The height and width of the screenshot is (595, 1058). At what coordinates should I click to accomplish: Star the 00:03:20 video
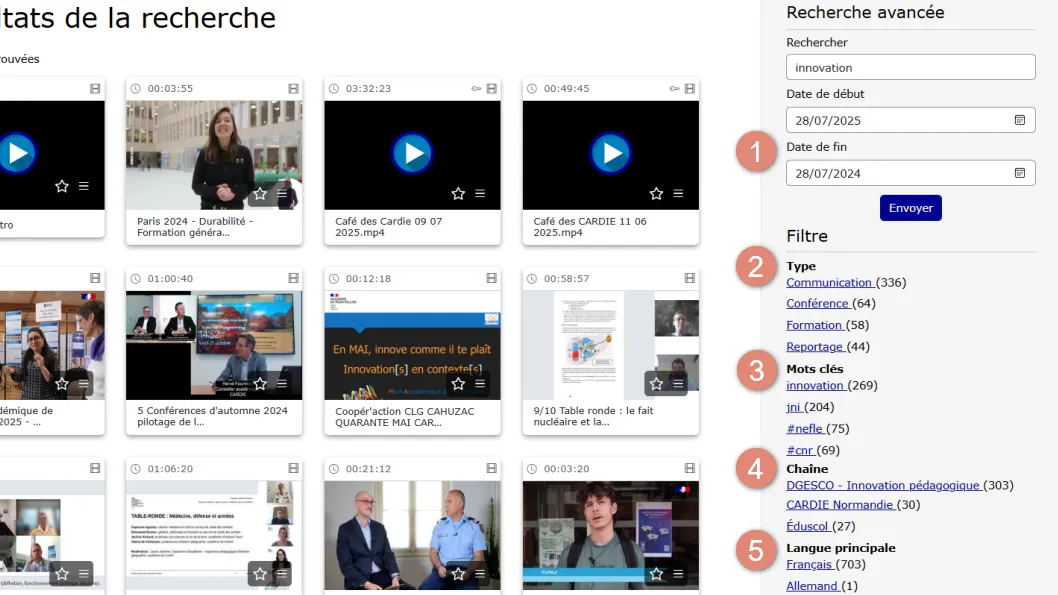[x=657, y=574]
